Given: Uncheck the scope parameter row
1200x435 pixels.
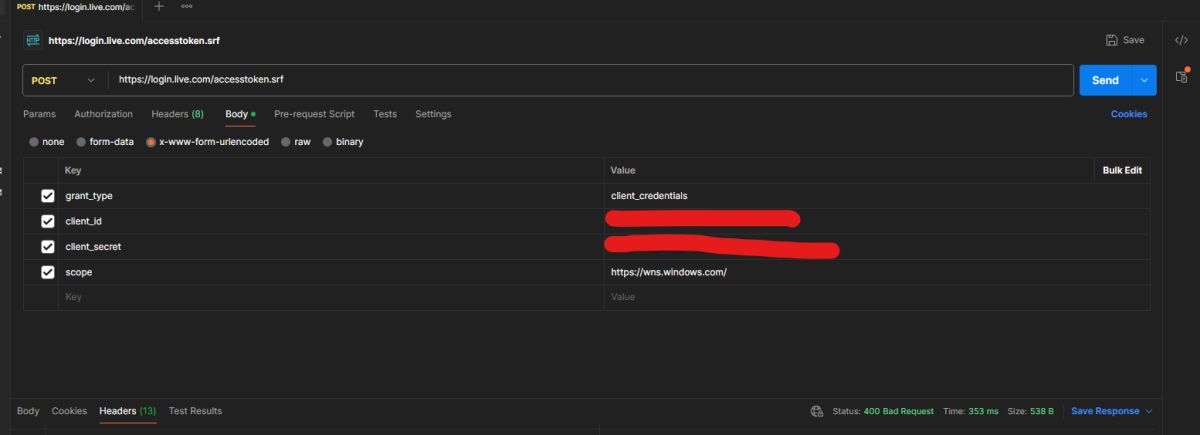Looking at the screenshot, I should pyautogui.click(x=47, y=272).
